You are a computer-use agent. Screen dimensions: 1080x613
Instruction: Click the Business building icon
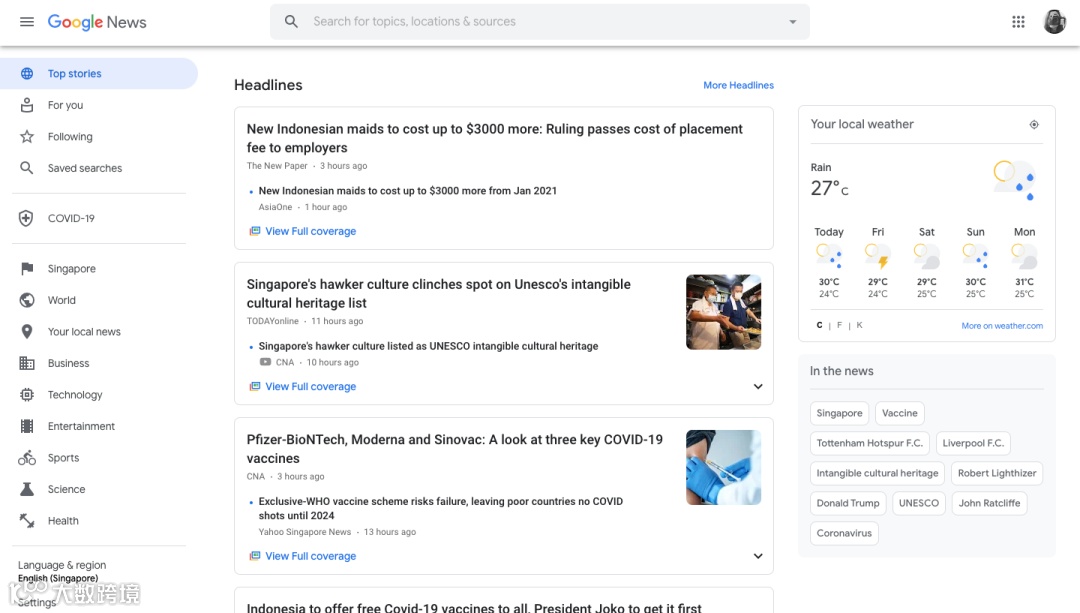click(x=27, y=363)
